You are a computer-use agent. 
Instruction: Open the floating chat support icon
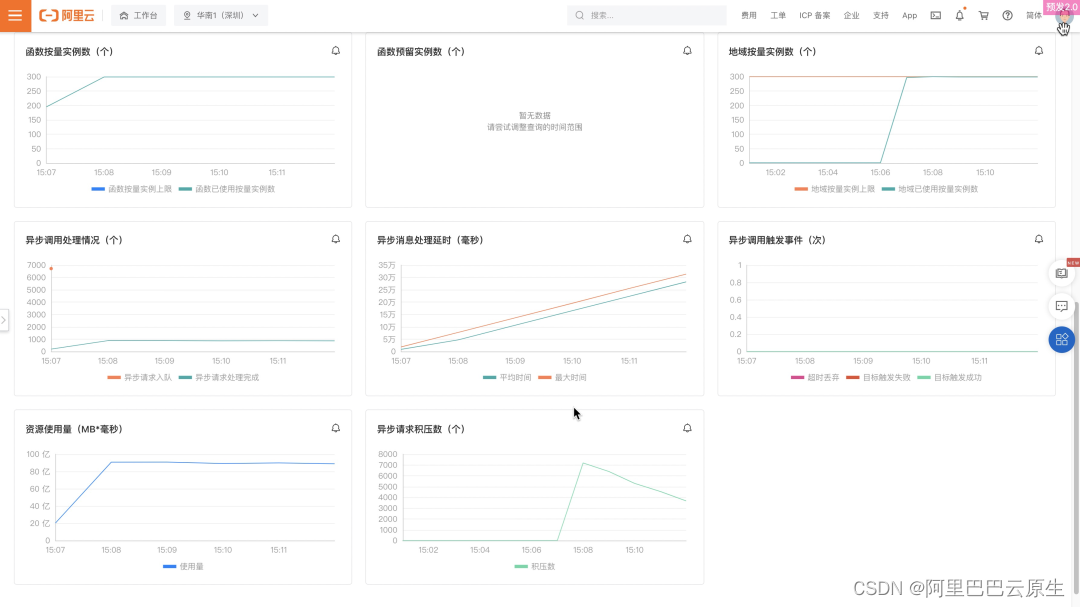[1061, 306]
